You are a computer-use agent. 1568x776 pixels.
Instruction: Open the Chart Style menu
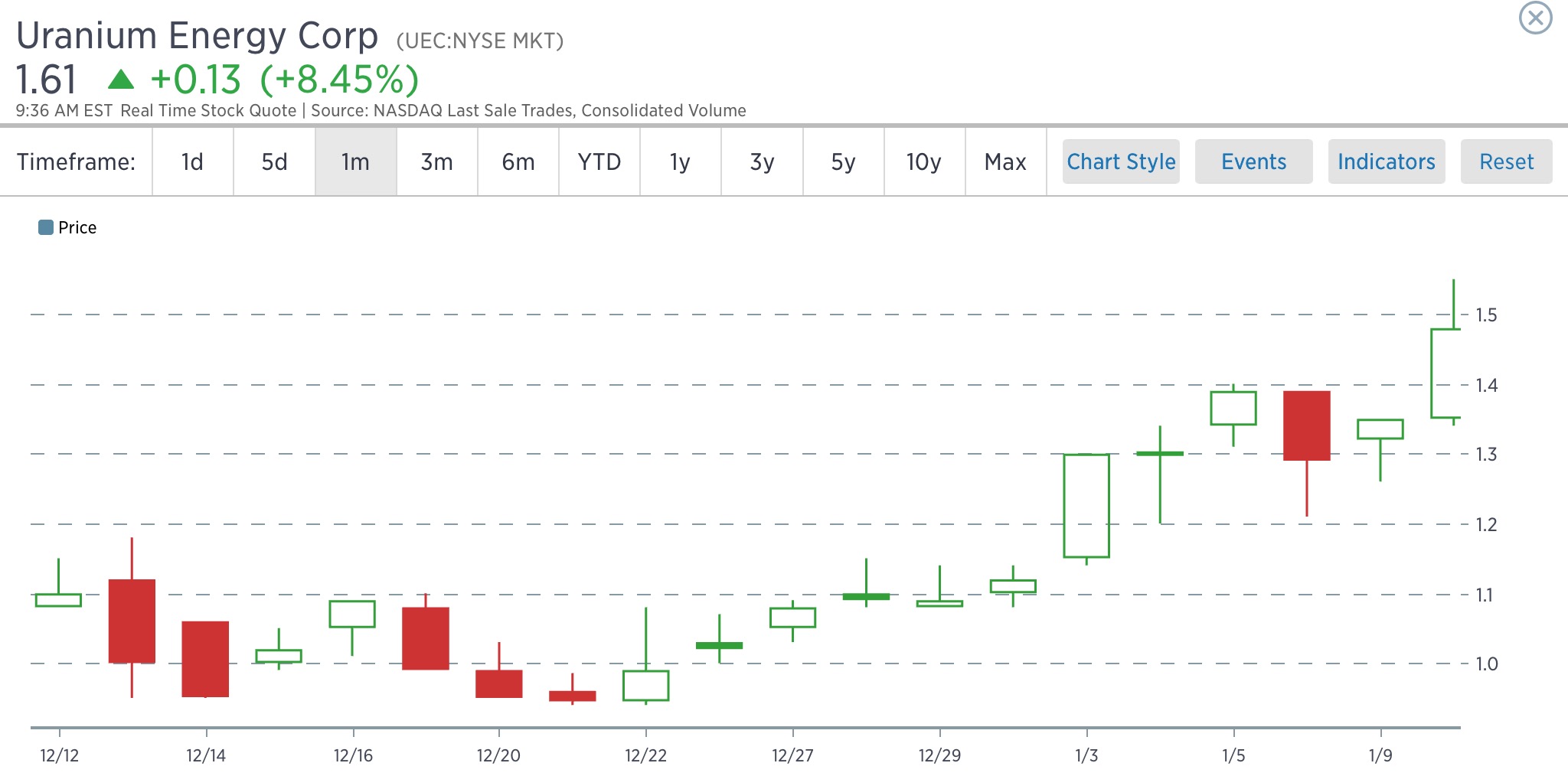pos(1121,161)
